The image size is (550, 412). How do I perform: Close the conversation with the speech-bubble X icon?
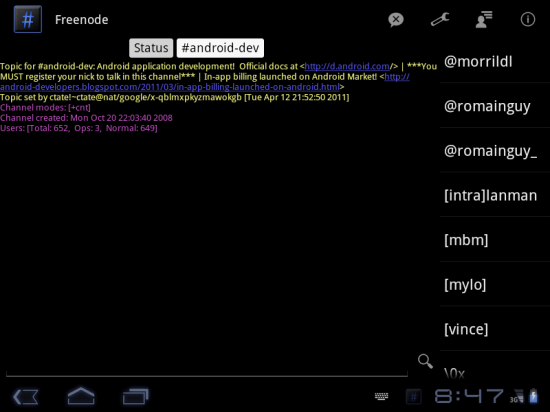pos(396,20)
